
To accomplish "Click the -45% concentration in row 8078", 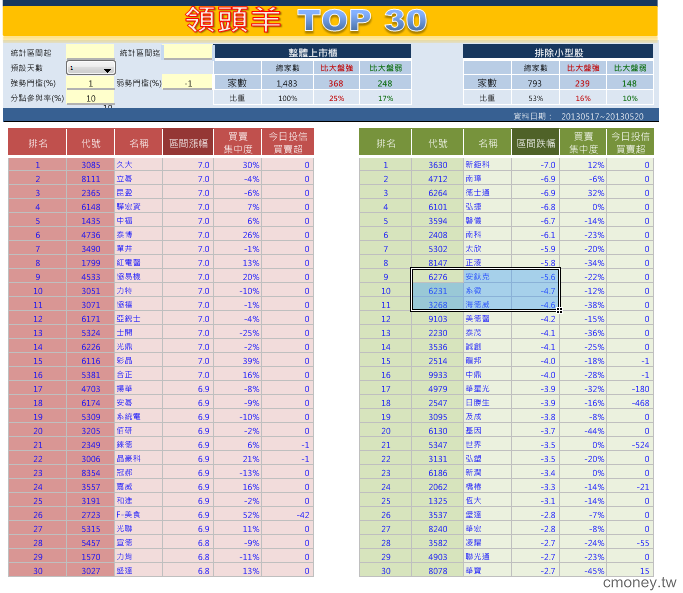I will click(583, 571).
